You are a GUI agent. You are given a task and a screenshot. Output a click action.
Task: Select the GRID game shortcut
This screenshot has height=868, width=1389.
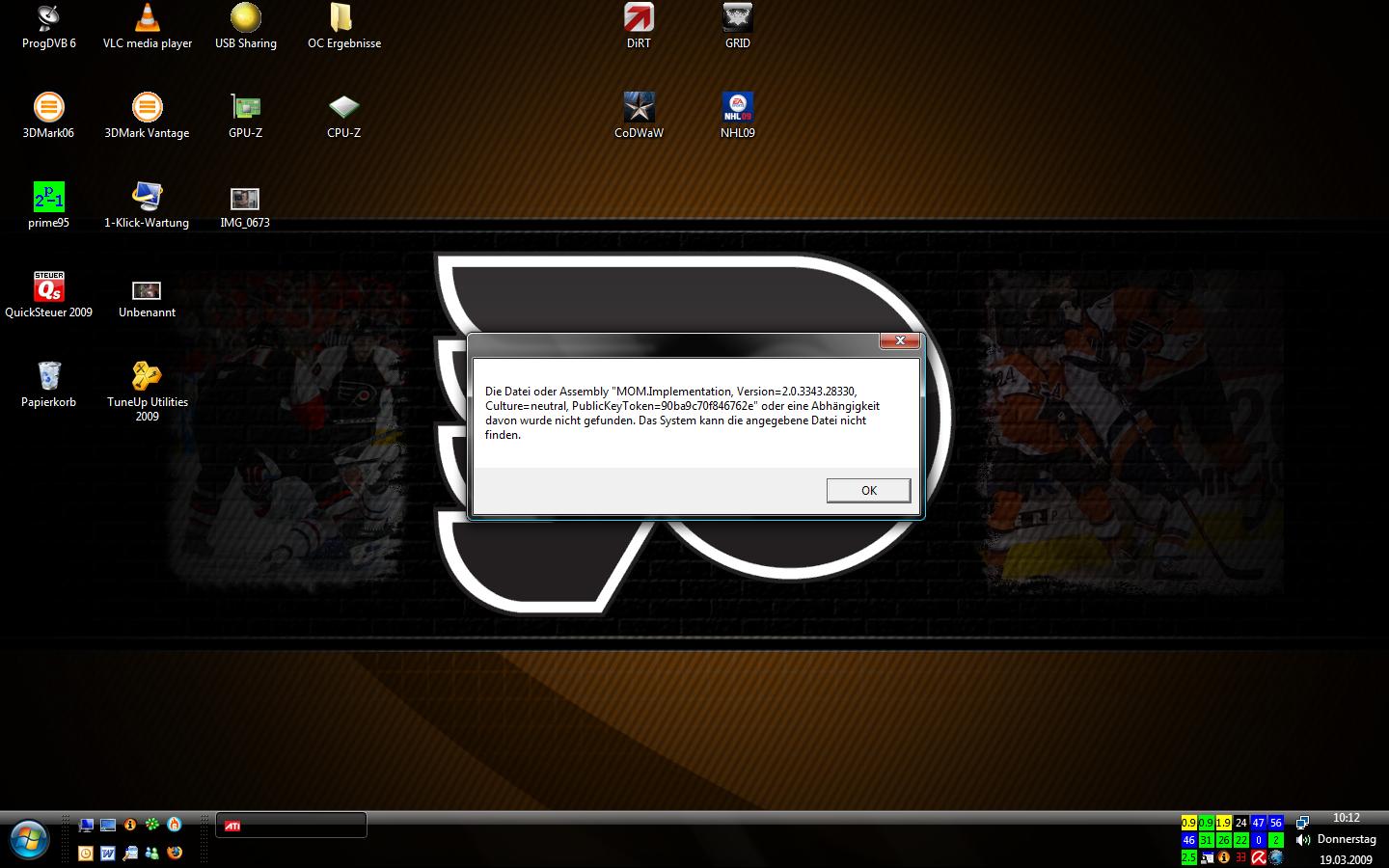click(738, 26)
